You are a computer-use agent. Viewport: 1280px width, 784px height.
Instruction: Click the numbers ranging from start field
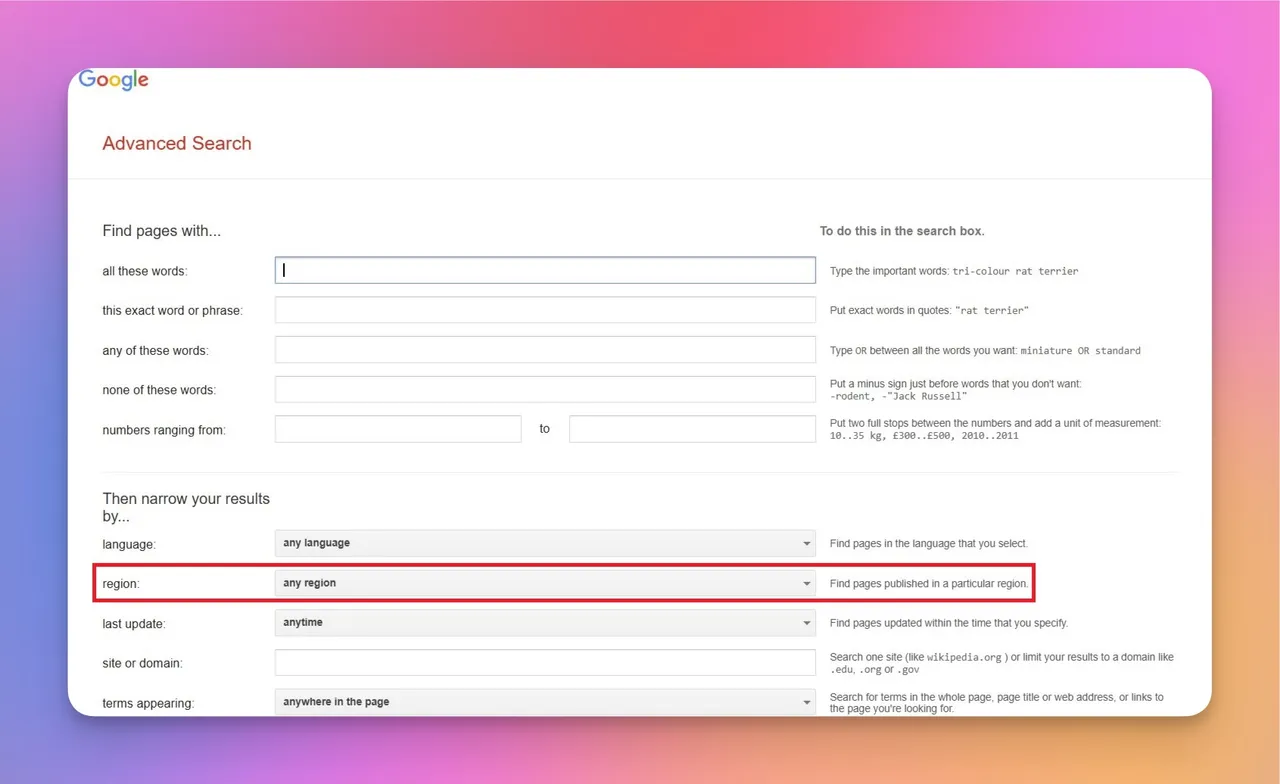click(x=398, y=429)
